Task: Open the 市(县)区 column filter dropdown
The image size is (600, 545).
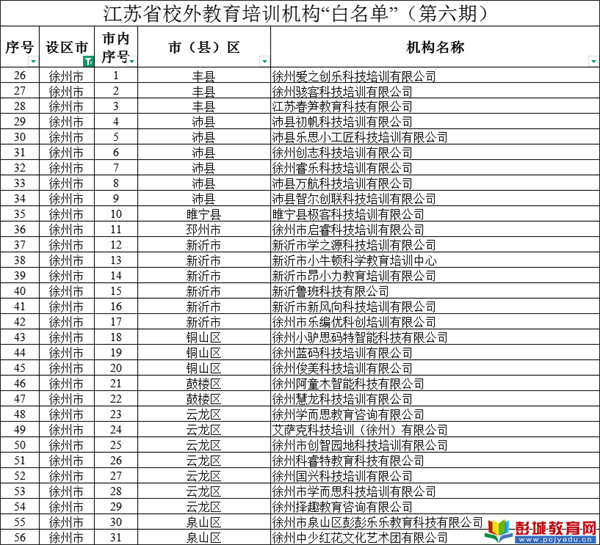Action: point(264,61)
